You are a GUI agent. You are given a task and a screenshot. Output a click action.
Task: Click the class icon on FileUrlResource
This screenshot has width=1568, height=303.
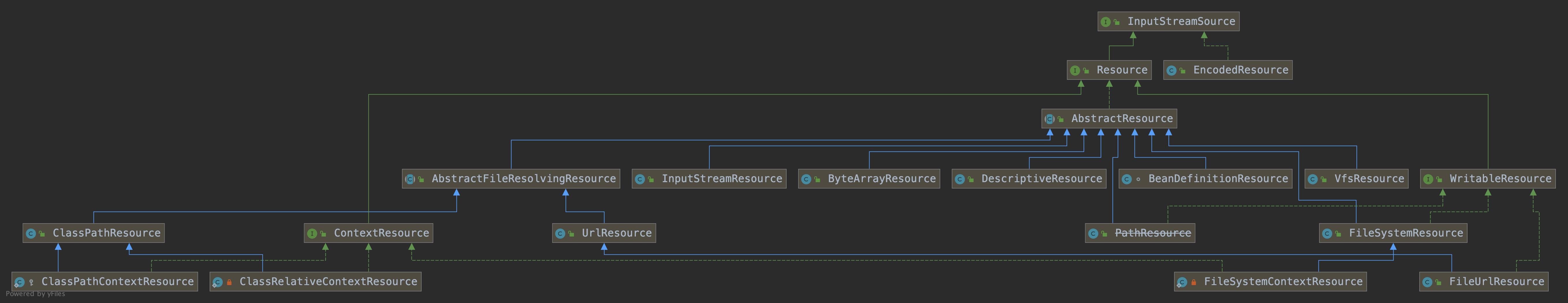(1427, 282)
